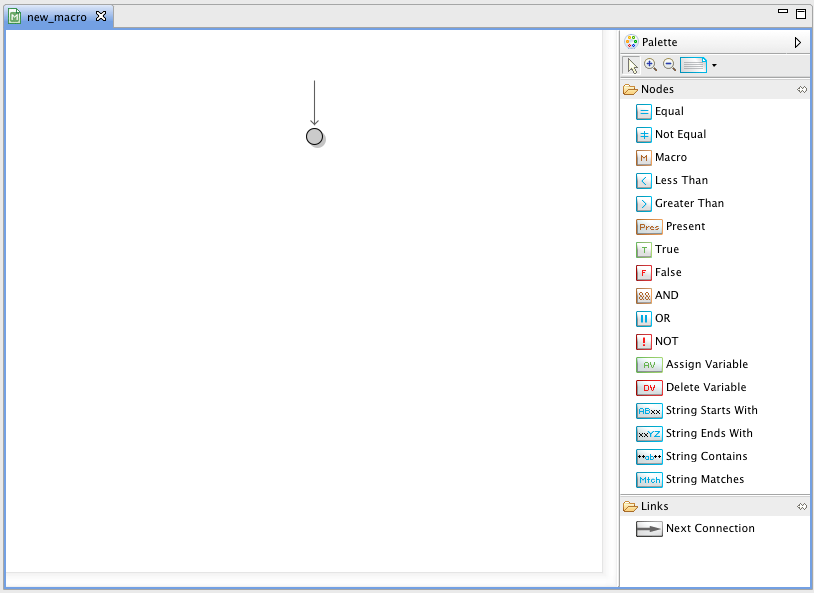Hide the Palette with triangle arrow
Image resolution: width=814 pixels, height=593 pixels.
tap(797, 43)
